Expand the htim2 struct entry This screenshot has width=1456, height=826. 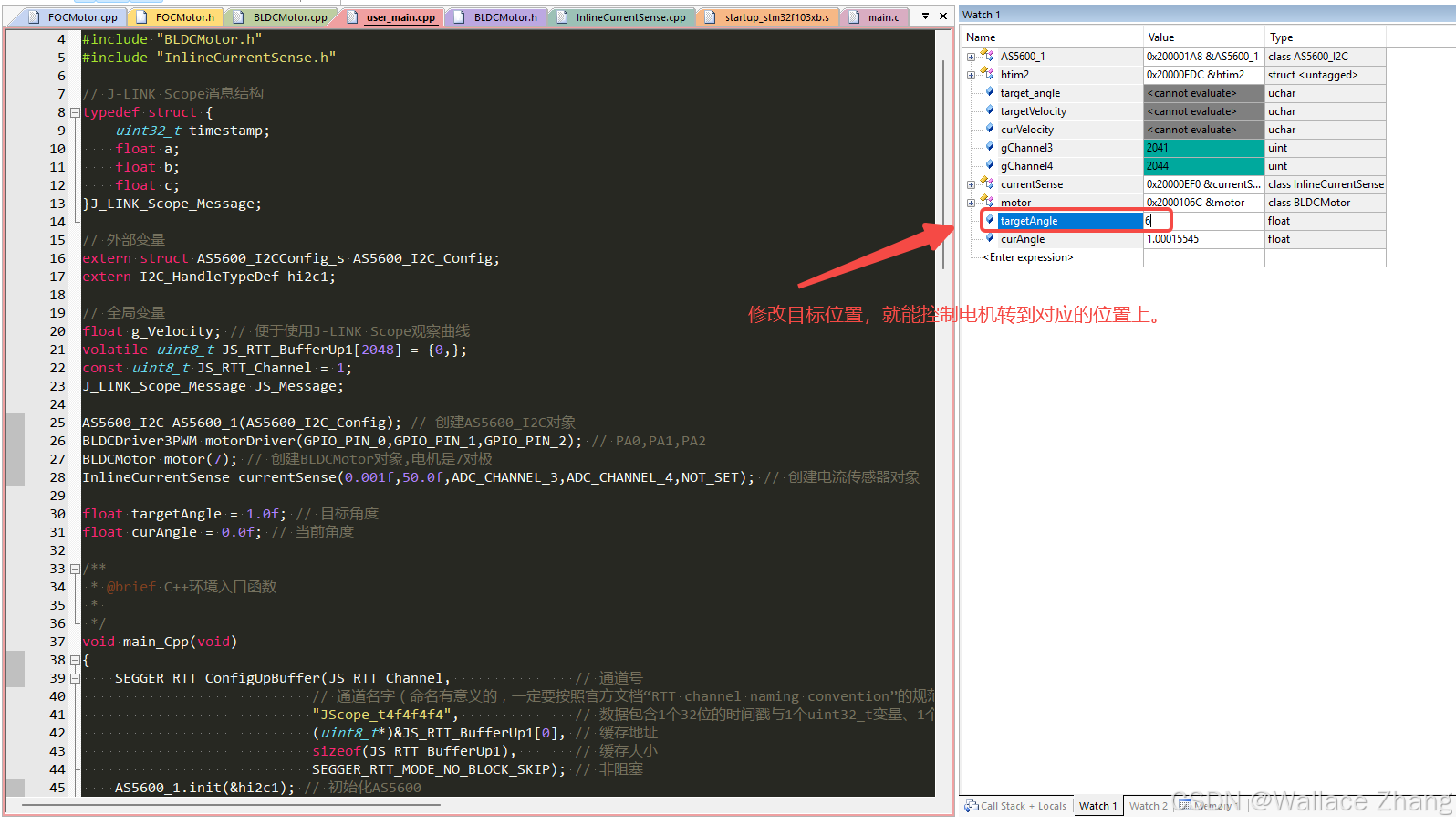tap(971, 75)
